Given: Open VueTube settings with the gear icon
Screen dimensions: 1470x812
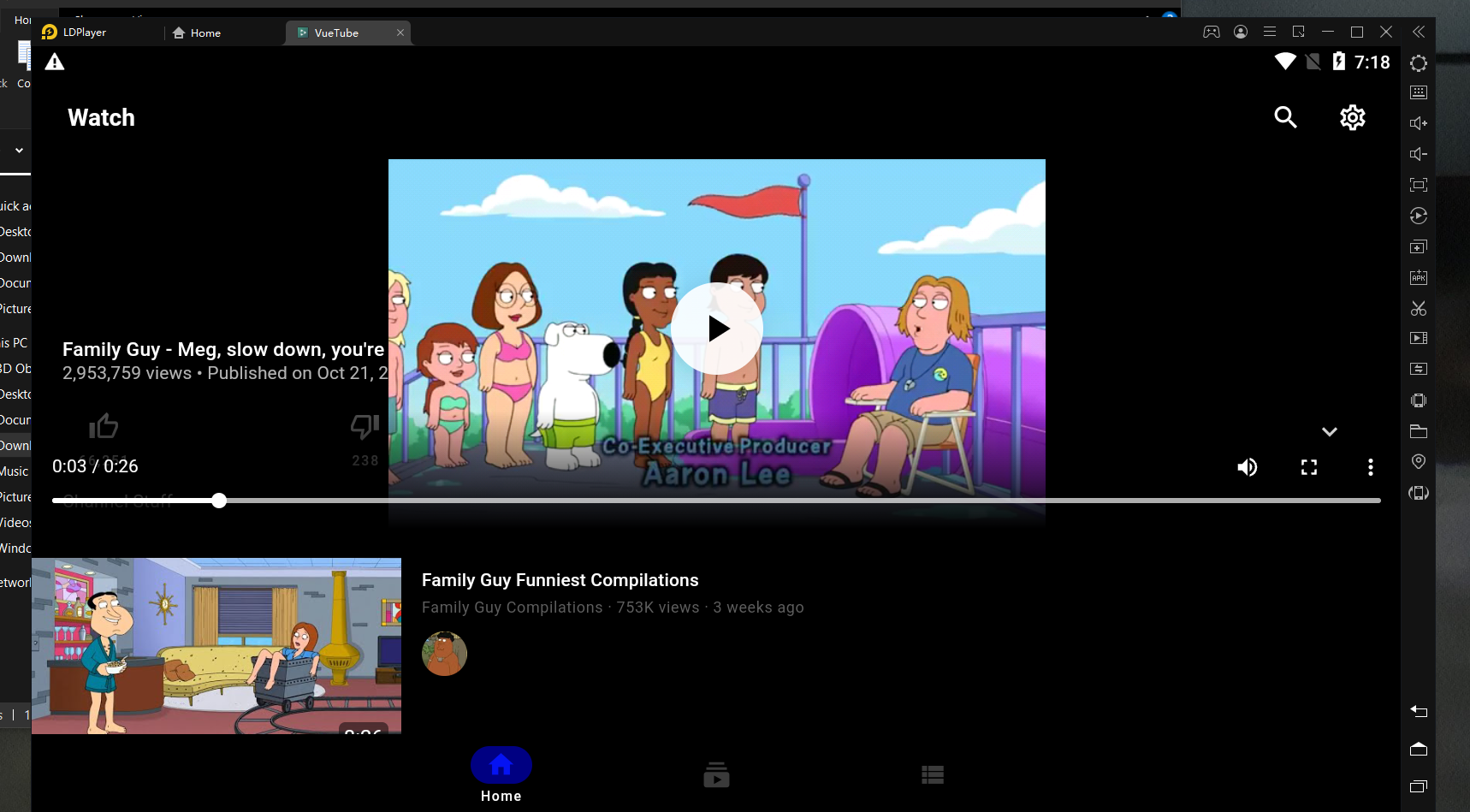Looking at the screenshot, I should 1352,117.
